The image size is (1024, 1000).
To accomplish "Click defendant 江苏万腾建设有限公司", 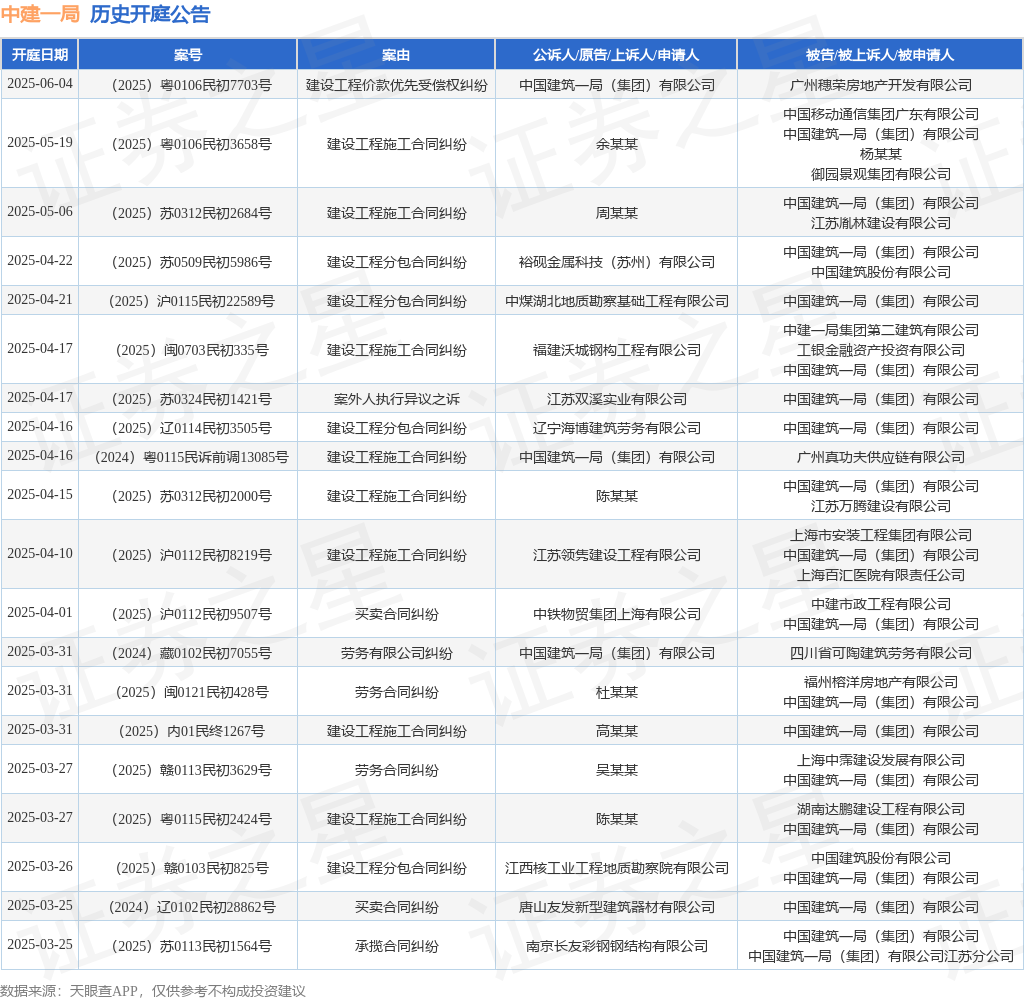I will click(880, 507).
